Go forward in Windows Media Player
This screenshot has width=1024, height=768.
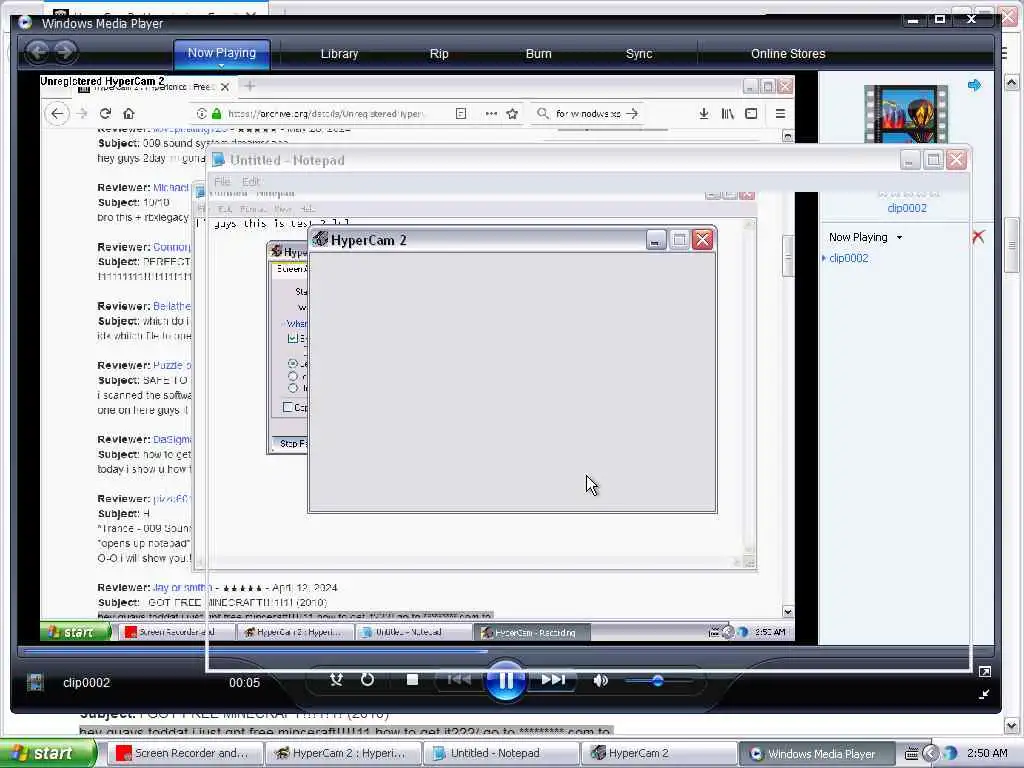[x=65, y=52]
